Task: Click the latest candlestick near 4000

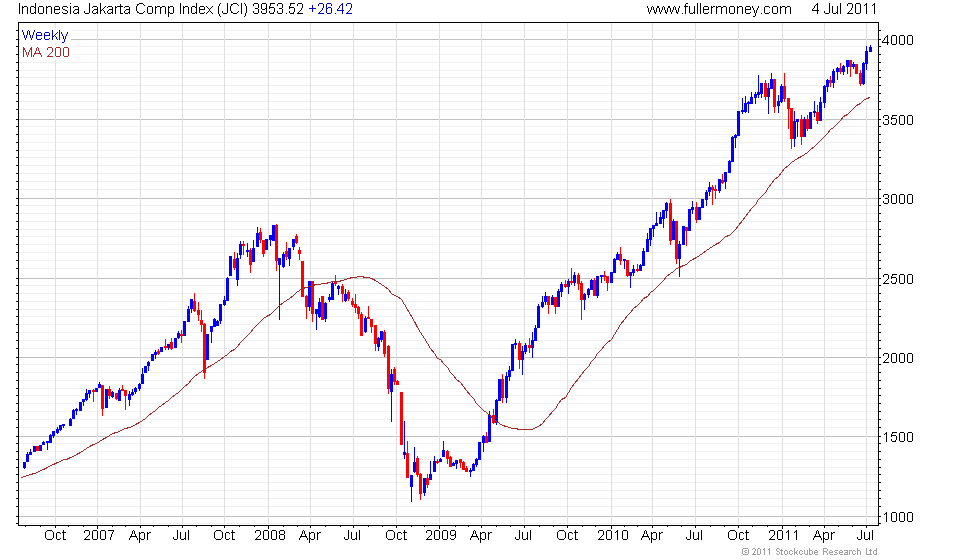Action: (x=871, y=48)
